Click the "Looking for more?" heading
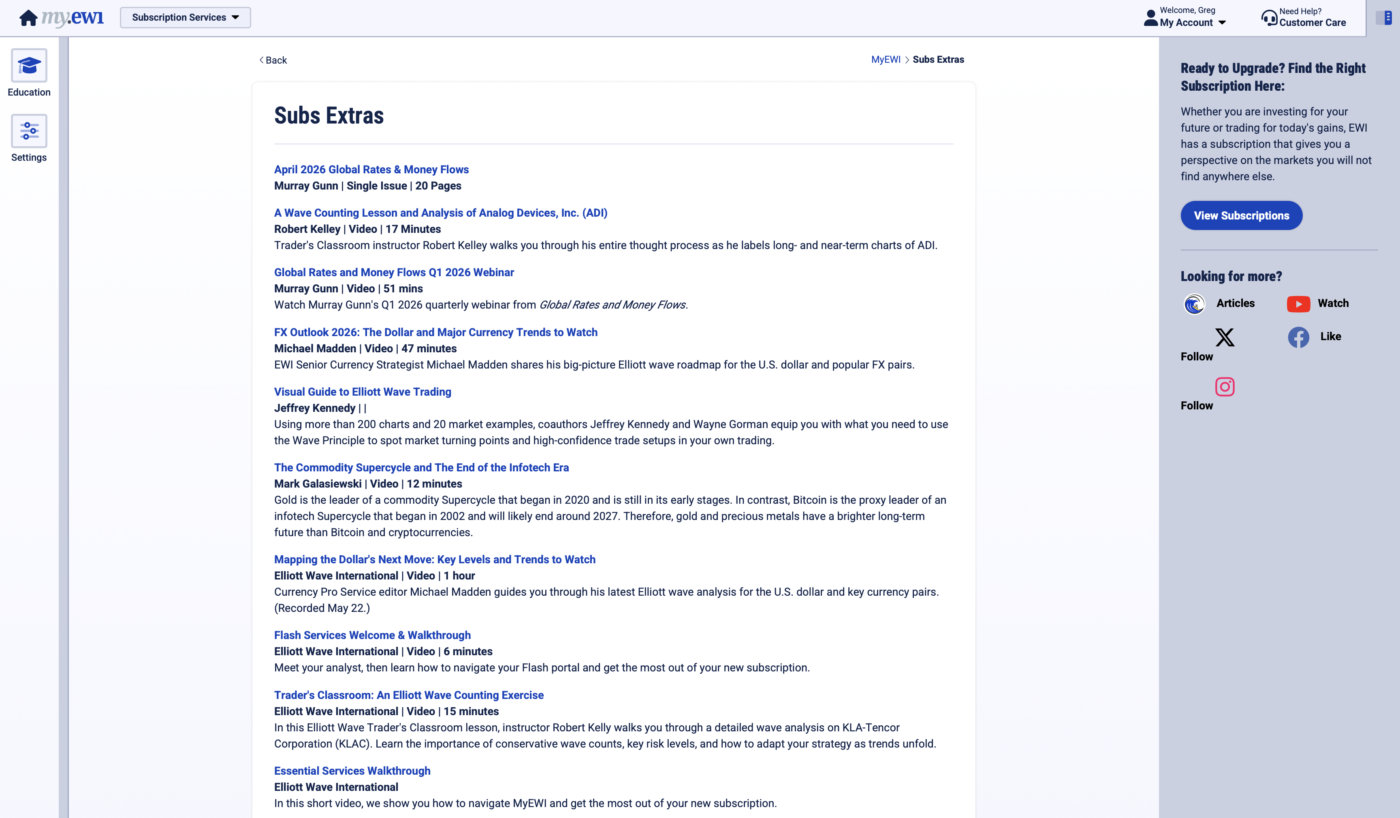 point(1231,276)
